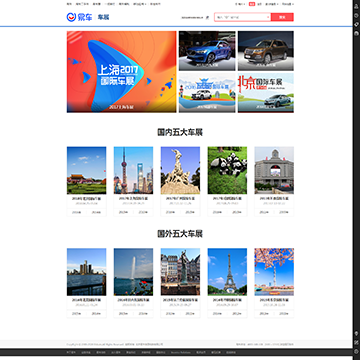Open the blue car show thumbnail

click(x=207, y=51)
